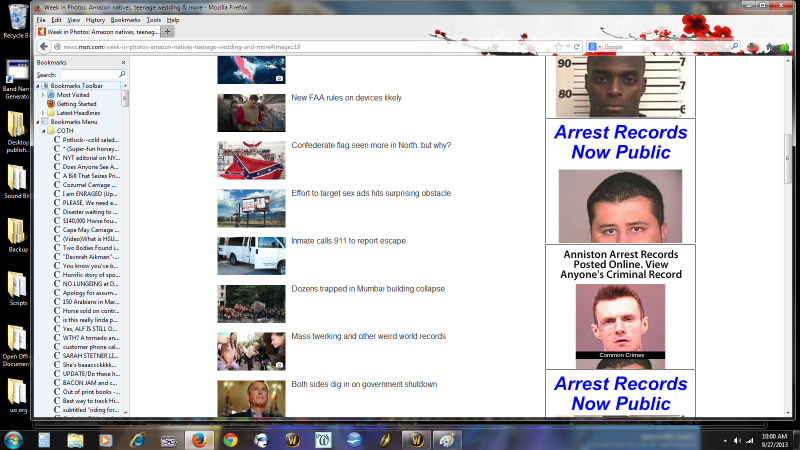Click the green bars addon icon
The image size is (800, 450).
(784, 47)
